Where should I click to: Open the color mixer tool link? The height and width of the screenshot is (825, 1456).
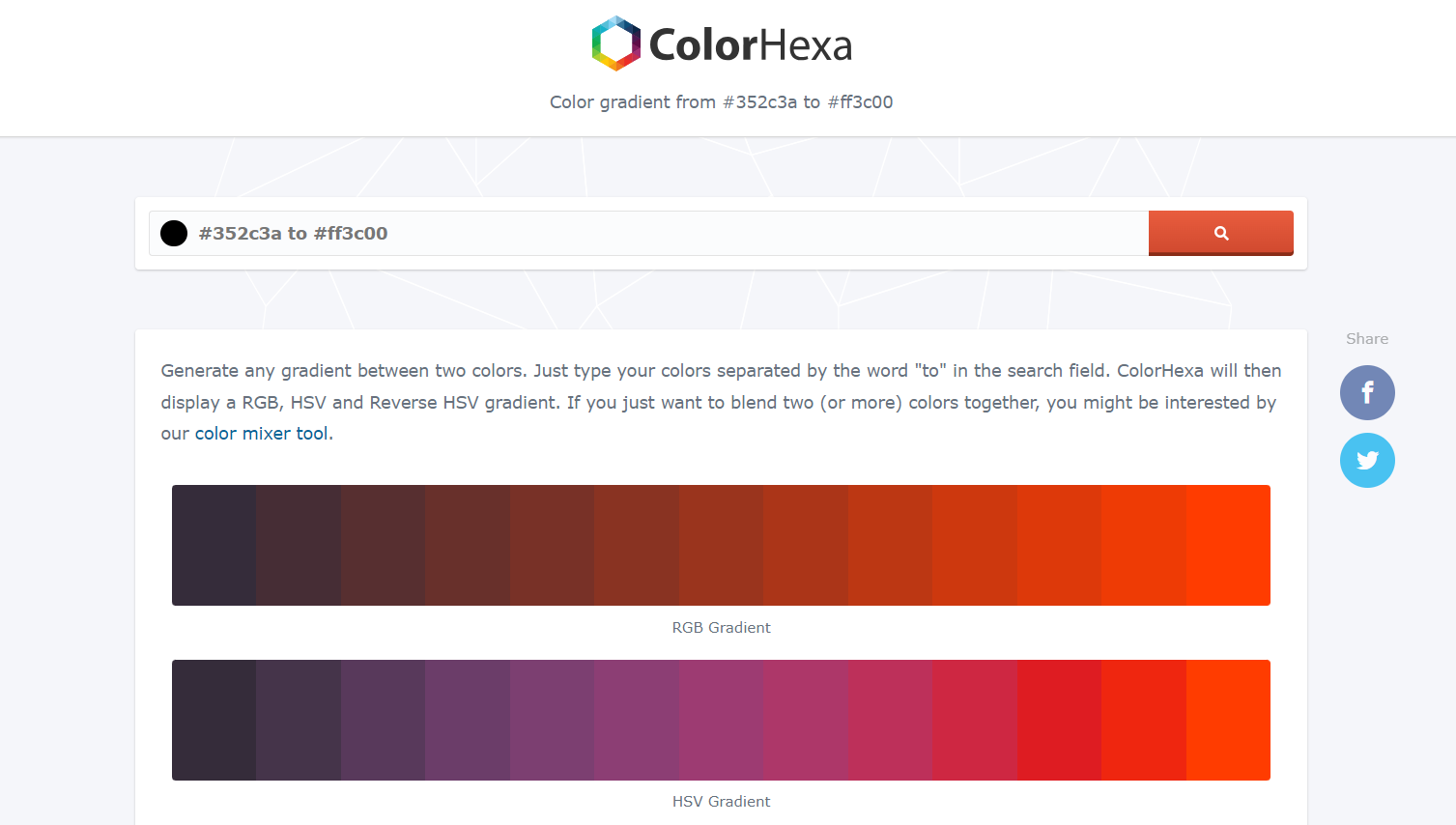[x=261, y=433]
